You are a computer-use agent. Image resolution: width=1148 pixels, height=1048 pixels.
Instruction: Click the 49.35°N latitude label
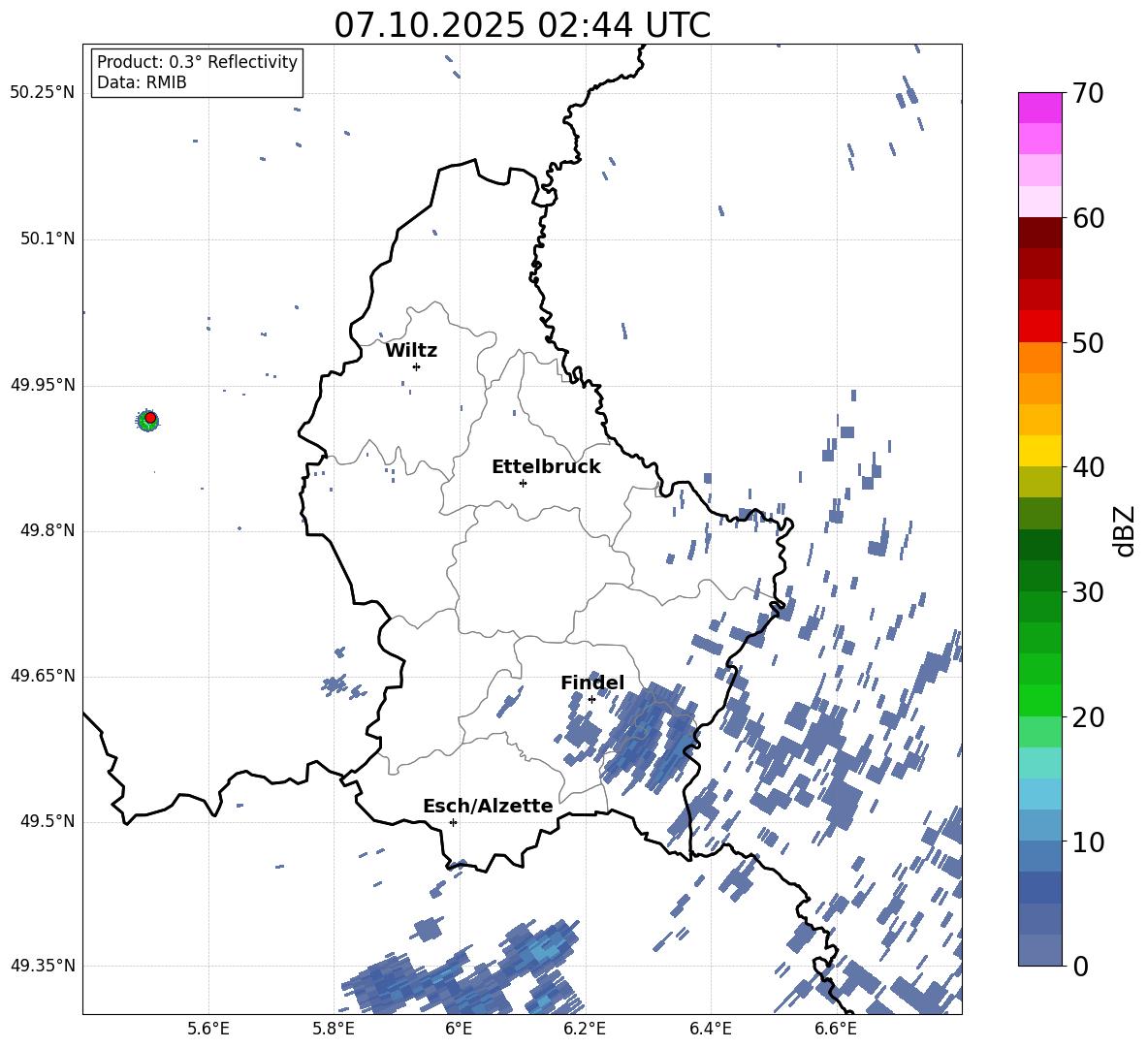[x=43, y=966]
